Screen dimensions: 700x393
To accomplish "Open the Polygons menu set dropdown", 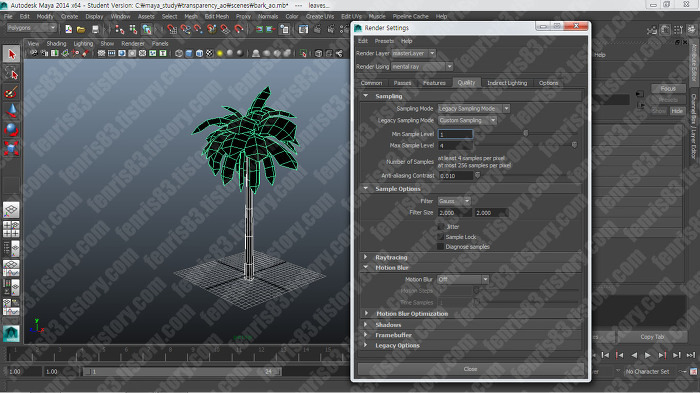I will point(31,28).
